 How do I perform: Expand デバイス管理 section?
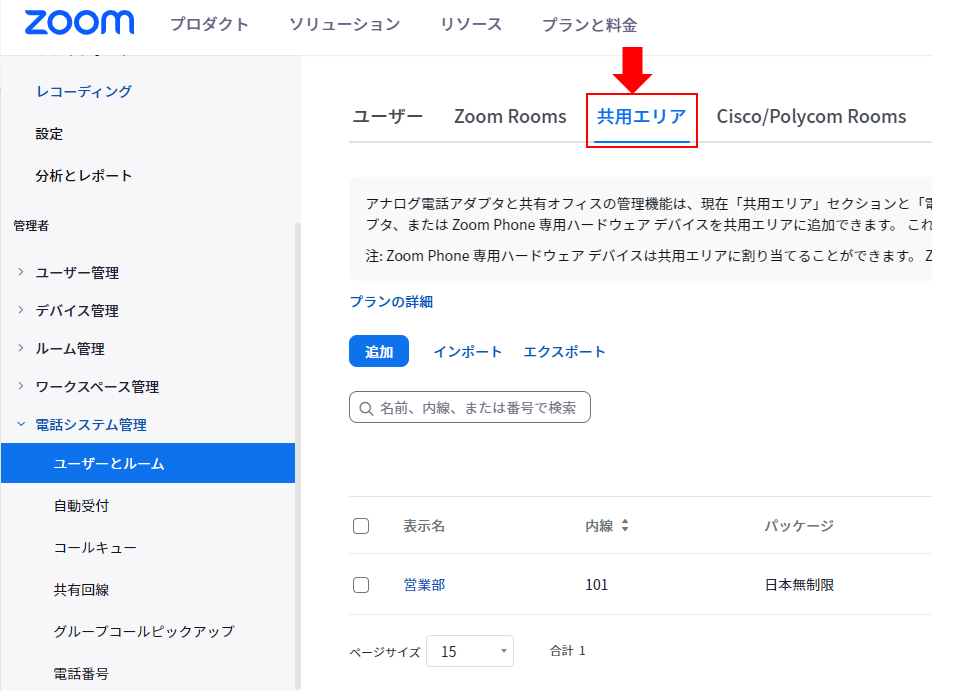pyautogui.click(x=21, y=310)
